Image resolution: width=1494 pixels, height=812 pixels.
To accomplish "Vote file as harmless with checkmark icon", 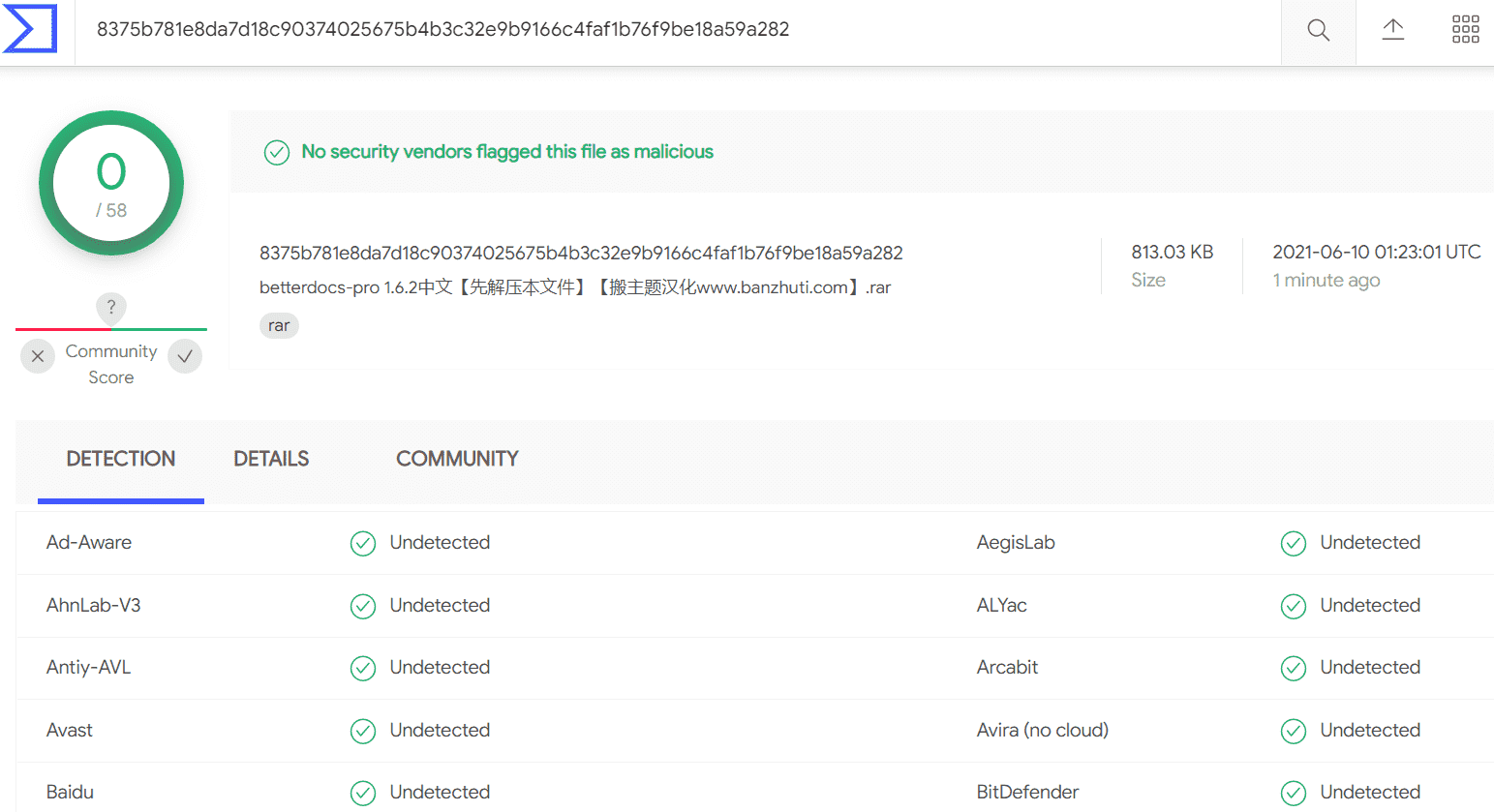I will (x=185, y=356).
